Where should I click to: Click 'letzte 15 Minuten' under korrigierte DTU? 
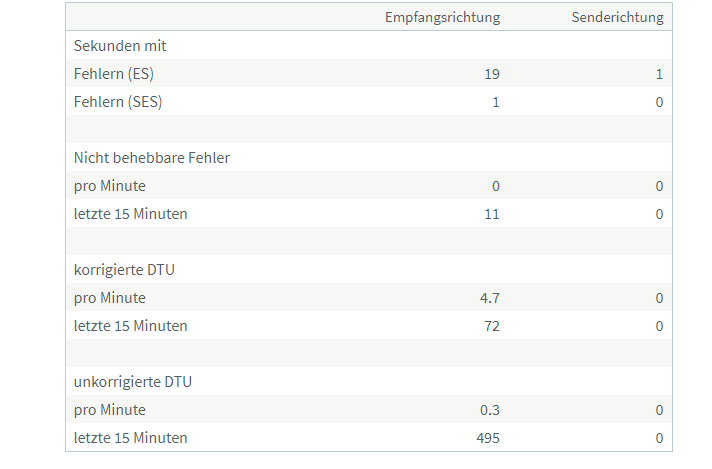pyautogui.click(x=130, y=326)
